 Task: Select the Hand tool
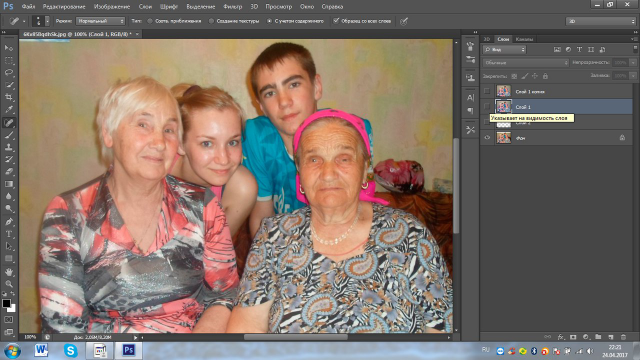pos(9,271)
